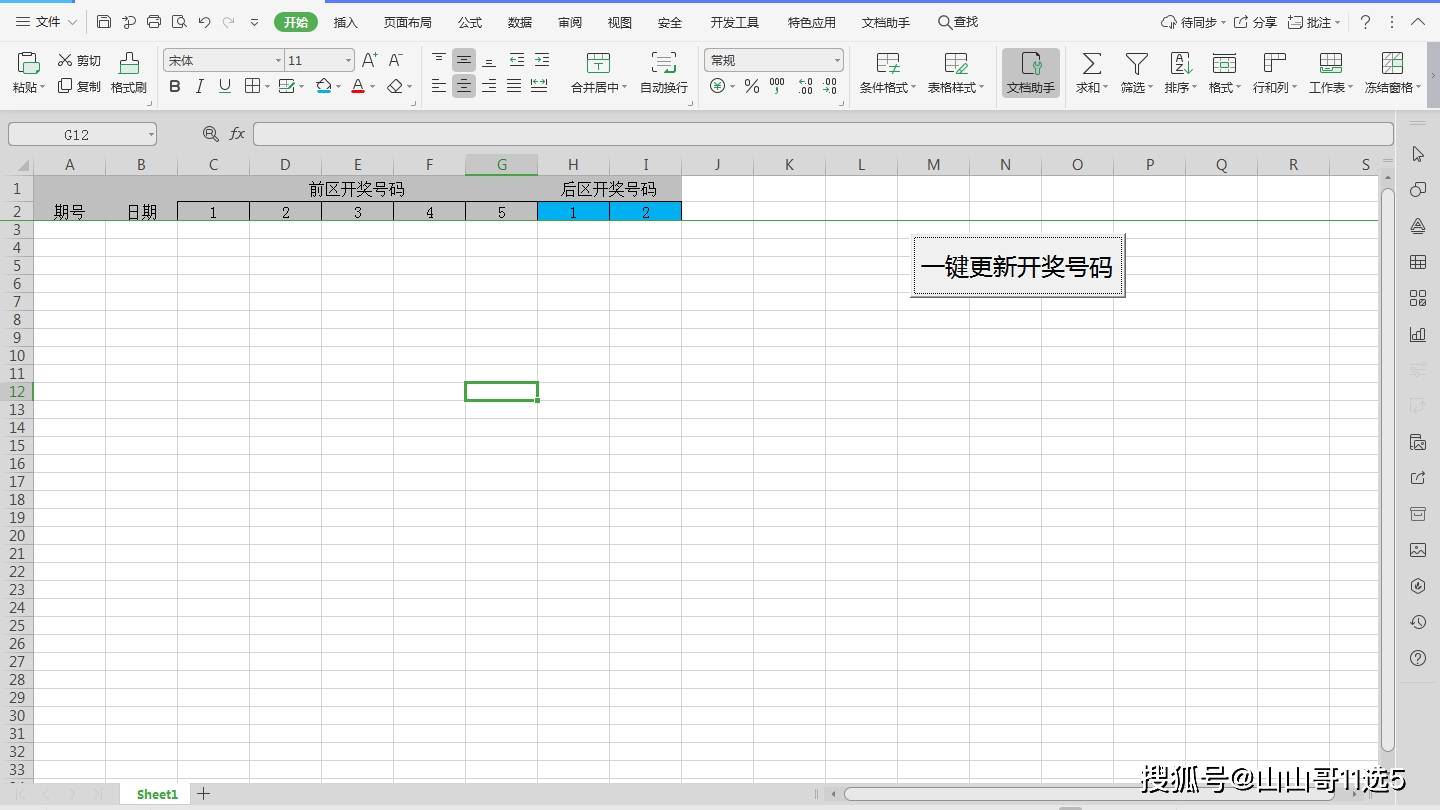
Task: Switch to the Formulas (公式) tab
Action: pos(470,22)
